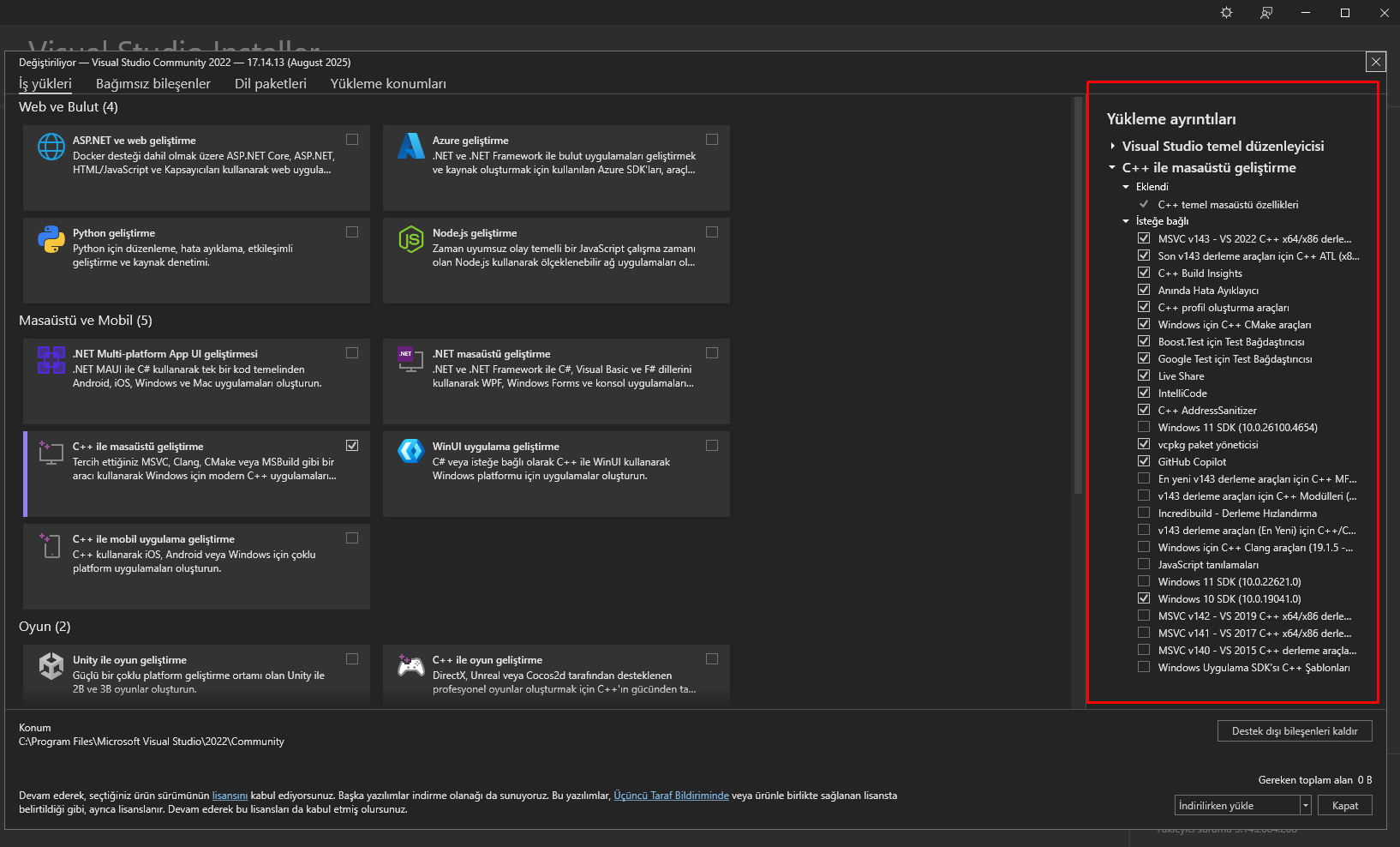Enable ASP.NET ve web geliştirme workload
The width and height of the screenshot is (1400, 847).
coord(352,139)
